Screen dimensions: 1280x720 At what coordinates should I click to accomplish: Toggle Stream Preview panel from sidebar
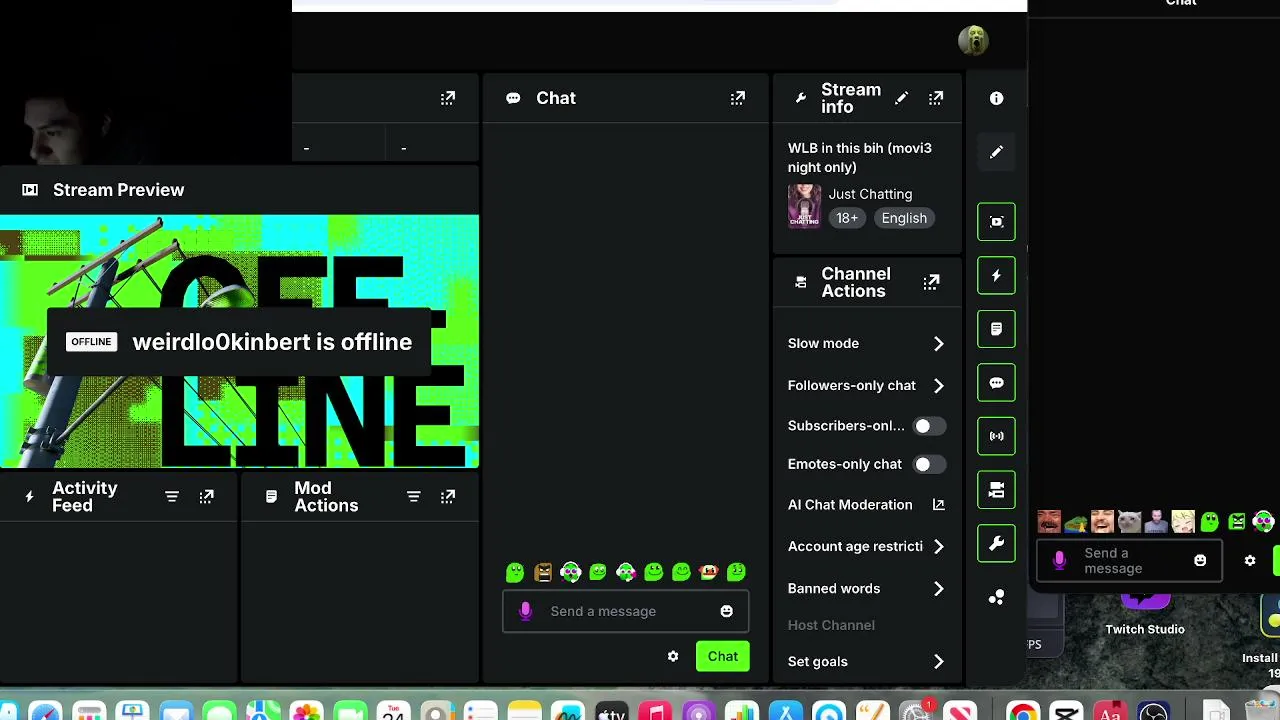coord(996,222)
